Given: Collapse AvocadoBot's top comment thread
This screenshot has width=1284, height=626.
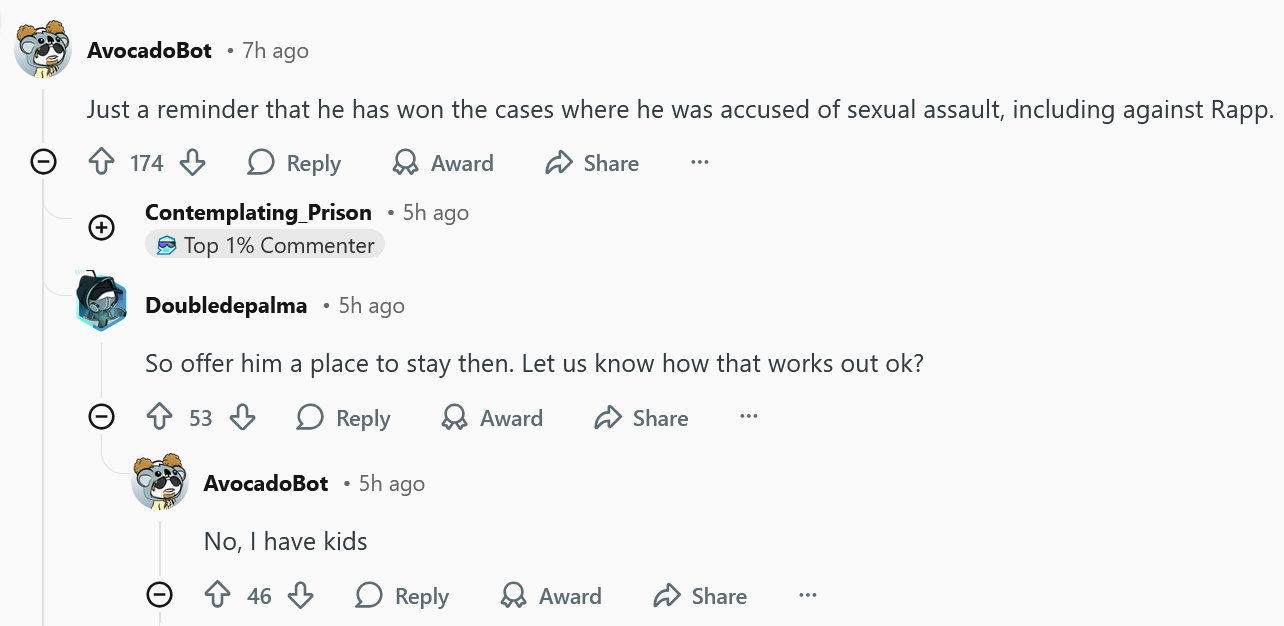Looking at the screenshot, I should pyautogui.click(x=43, y=162).
